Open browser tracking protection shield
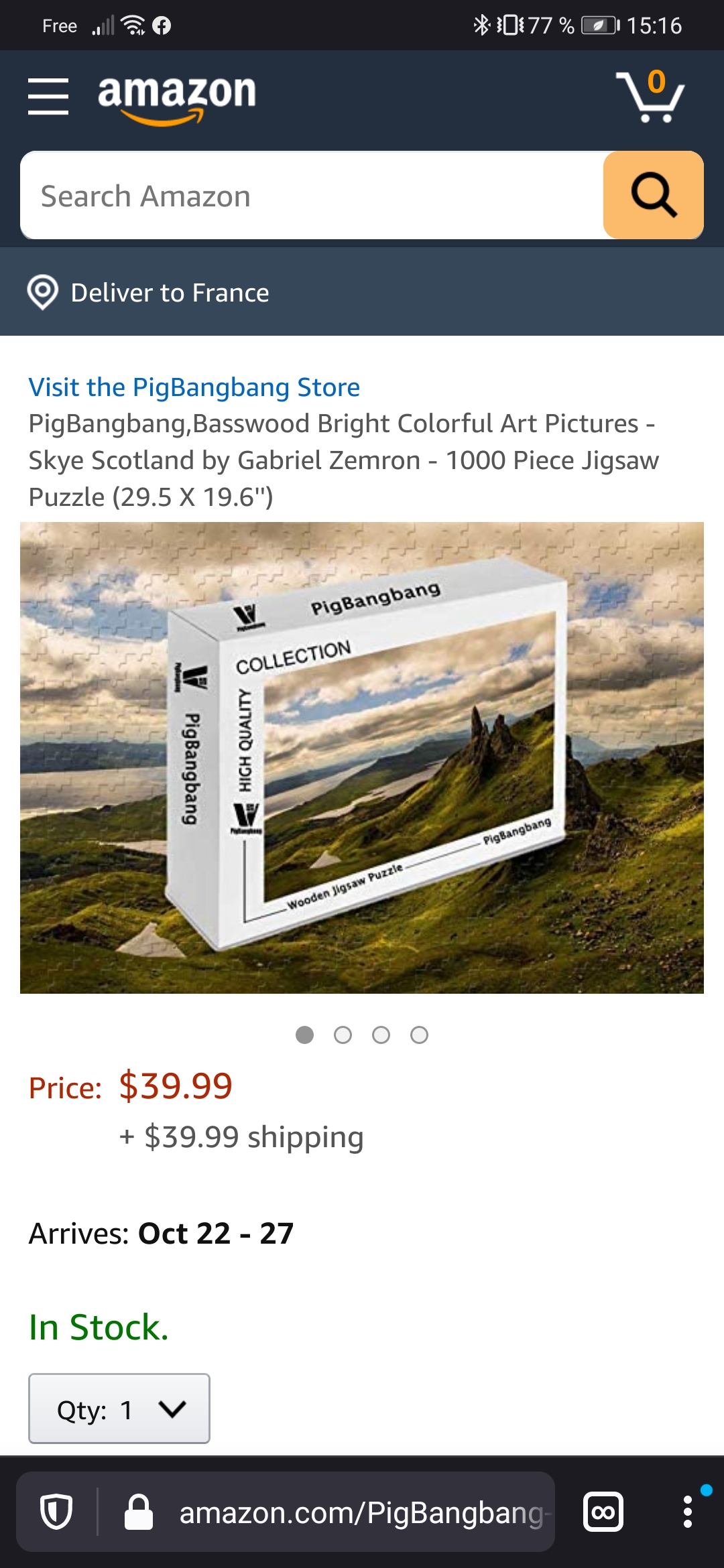Screen dimensions: 724x1568 tap(56, 1512)
